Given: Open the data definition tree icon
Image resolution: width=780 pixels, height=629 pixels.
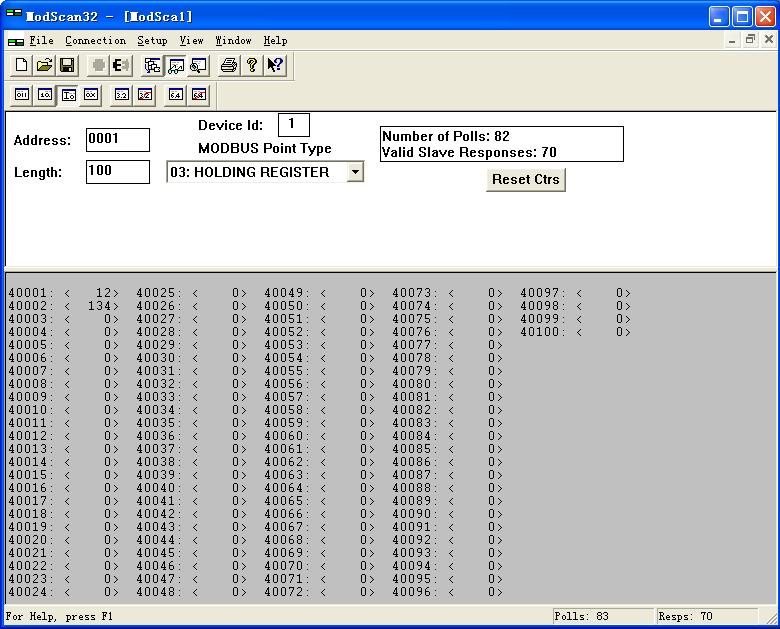Looking at the screenshot, I should (x=152, y=65).
